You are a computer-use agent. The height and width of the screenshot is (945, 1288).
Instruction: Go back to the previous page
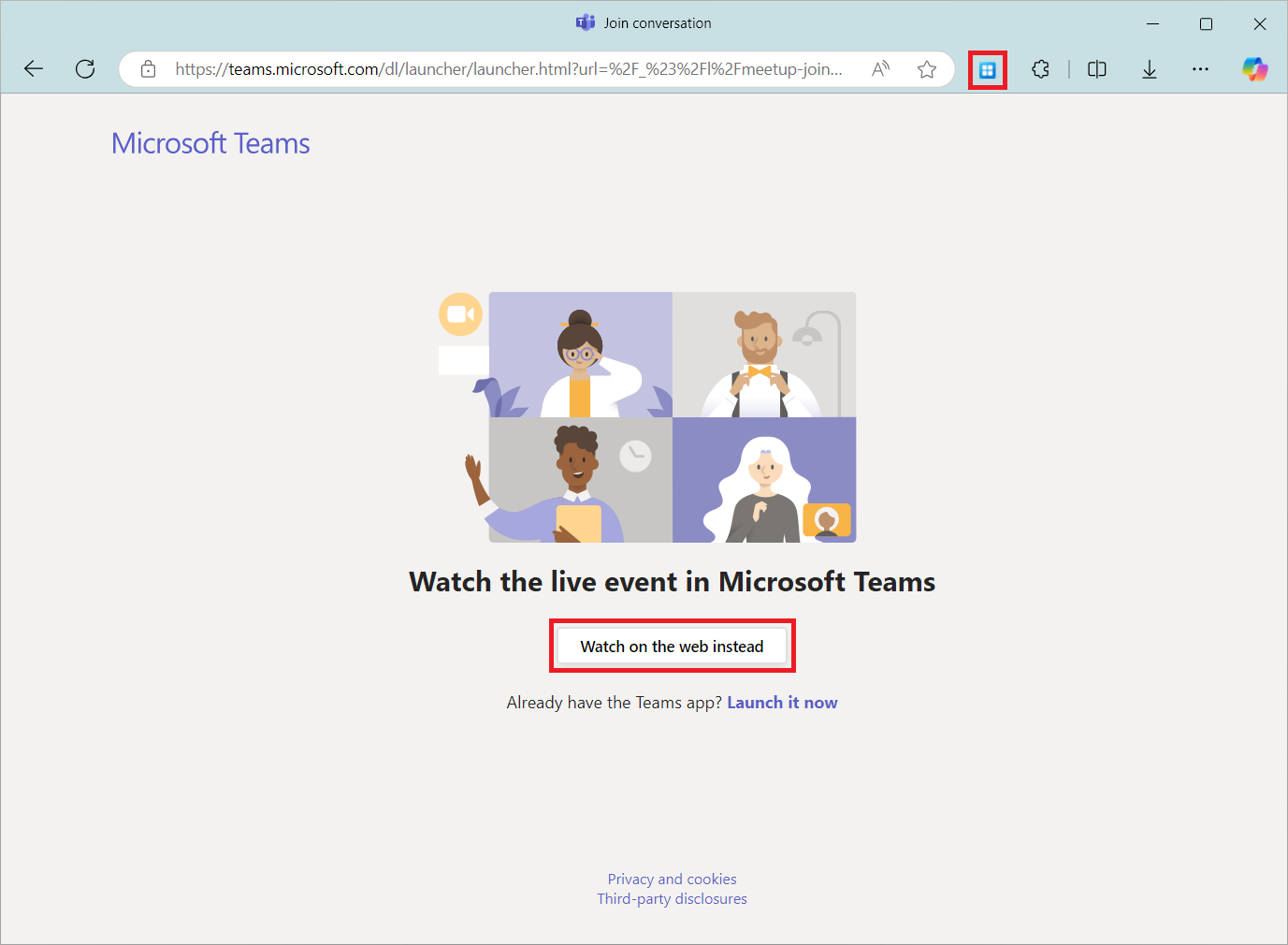pyautogui.click(x=34, y=69)
